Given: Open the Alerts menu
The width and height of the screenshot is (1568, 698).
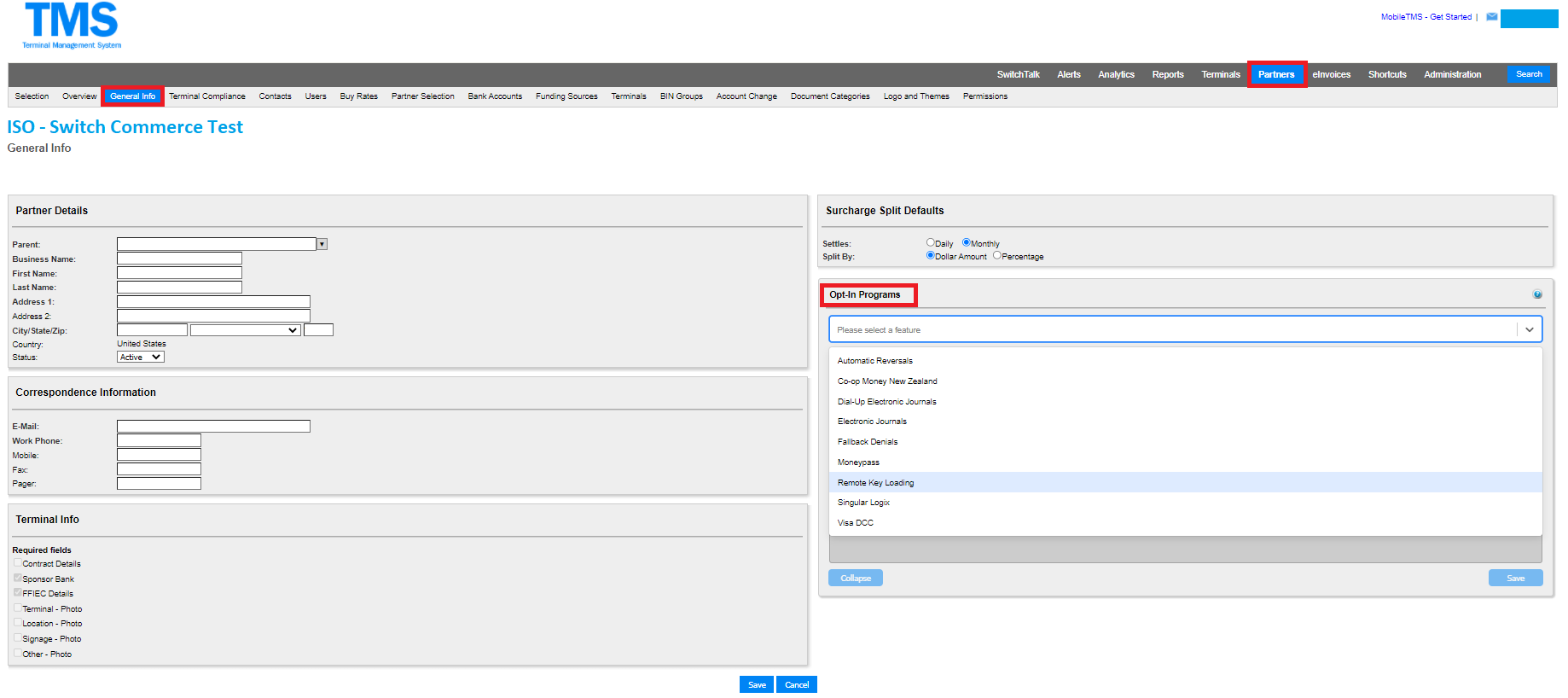Looking at the screenshot, I should tap(1068, 75).
